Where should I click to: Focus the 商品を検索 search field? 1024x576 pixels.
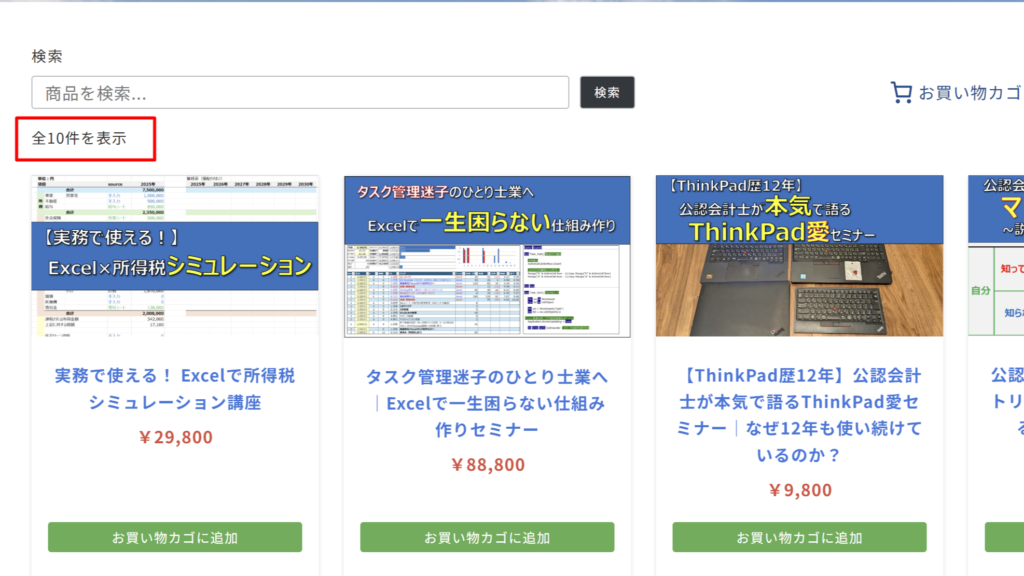(300, 93)
